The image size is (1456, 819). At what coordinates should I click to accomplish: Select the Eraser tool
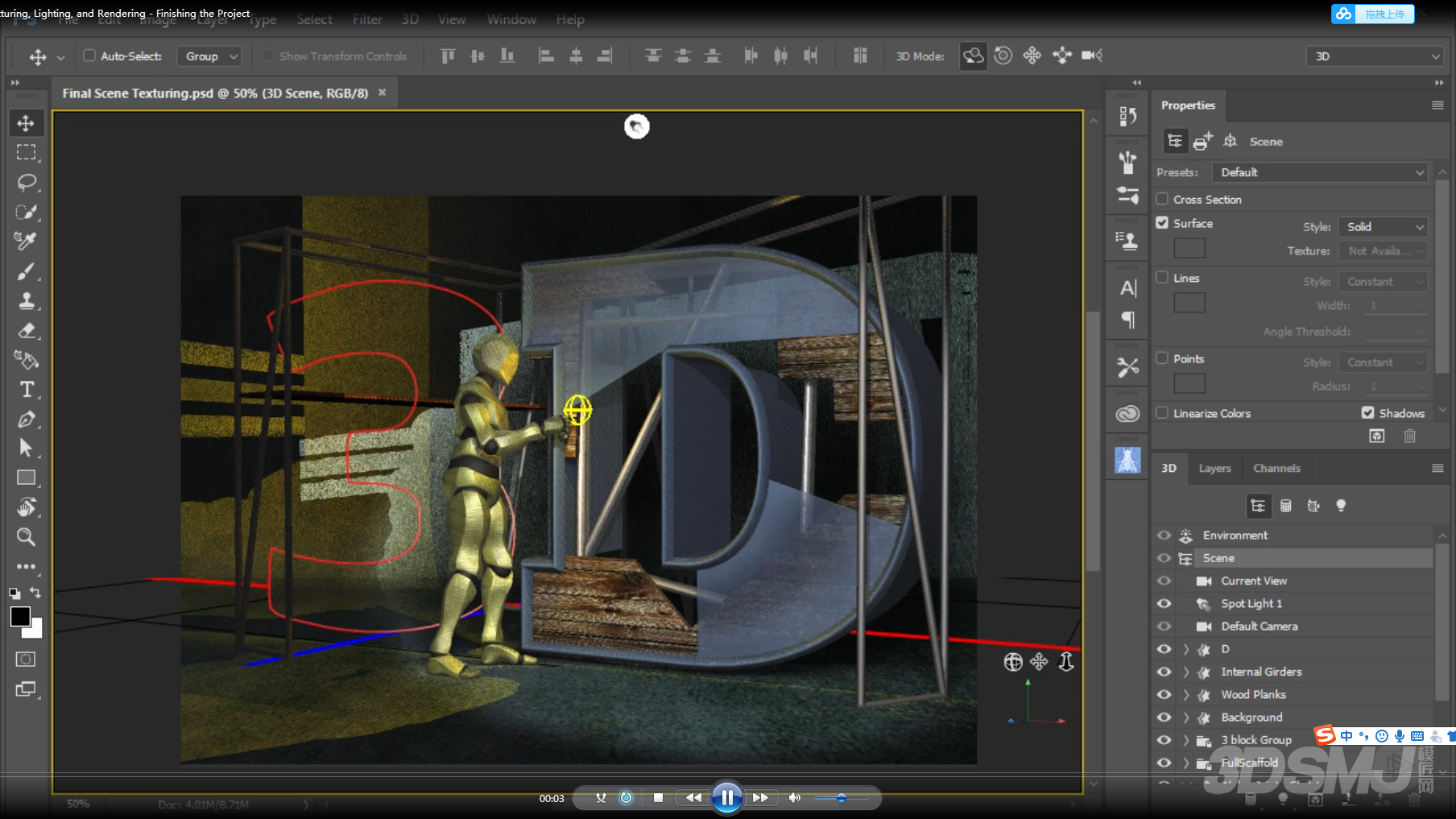pyautogui.click(x=26, y=330)
